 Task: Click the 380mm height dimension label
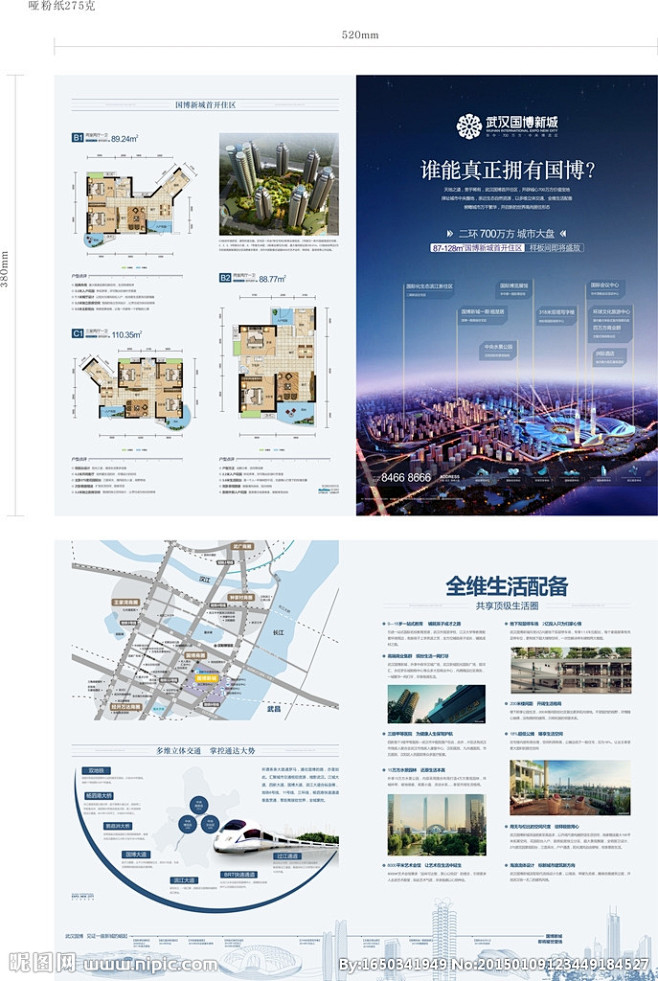coord(5,269)
